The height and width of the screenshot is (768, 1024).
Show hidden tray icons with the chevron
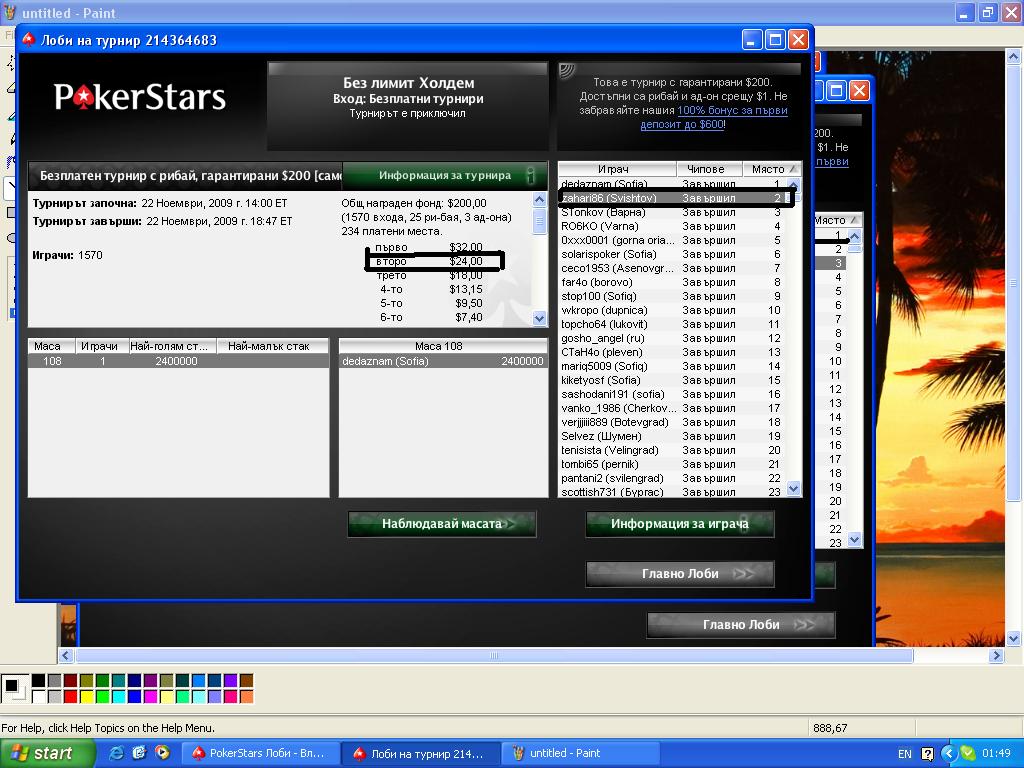click(949, 754)
